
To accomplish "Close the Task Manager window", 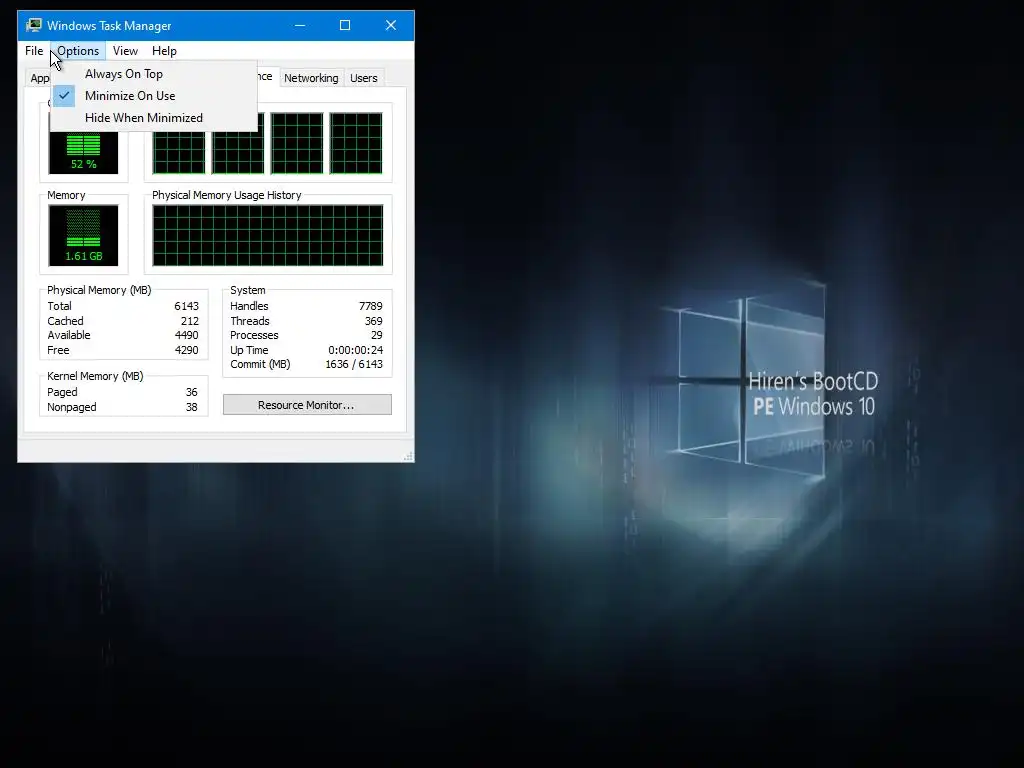I will [x=391, y=25].
